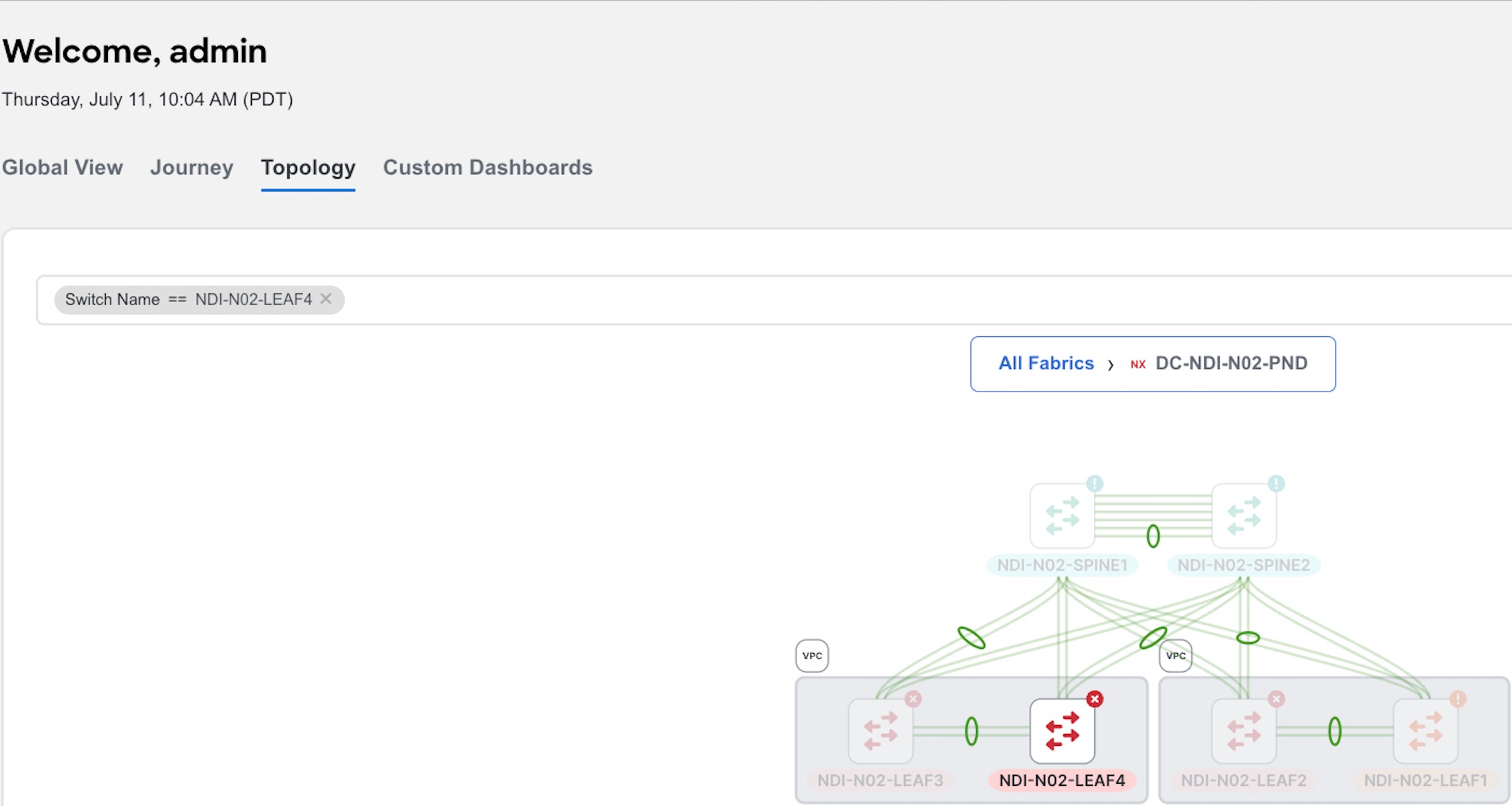The width and height of the screenshot is (1512, 806).
Task: Select the NDI-N02-LEAF1 switch icon
Action: (1426, 731)
